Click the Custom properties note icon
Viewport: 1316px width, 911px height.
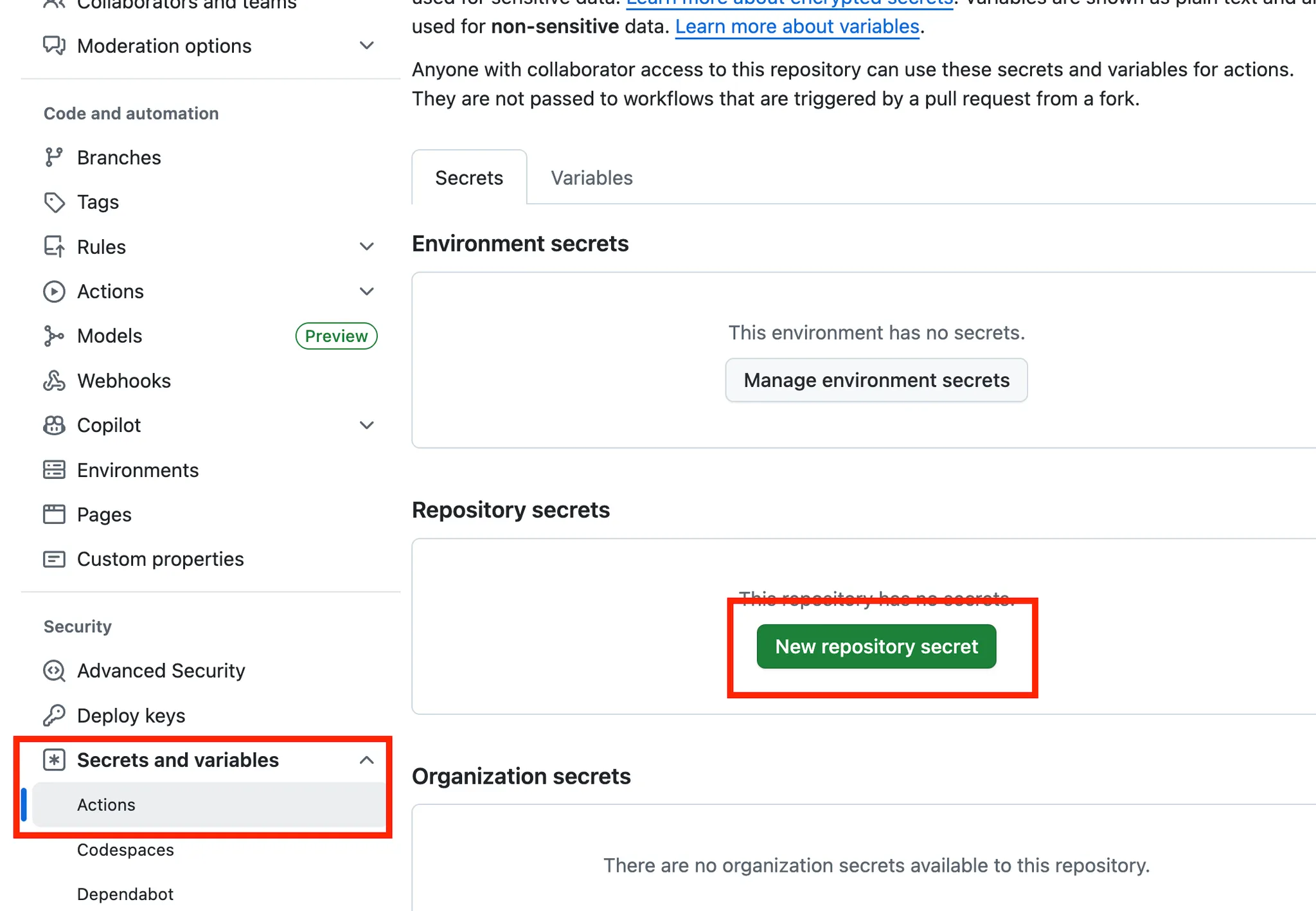point(54,559)
